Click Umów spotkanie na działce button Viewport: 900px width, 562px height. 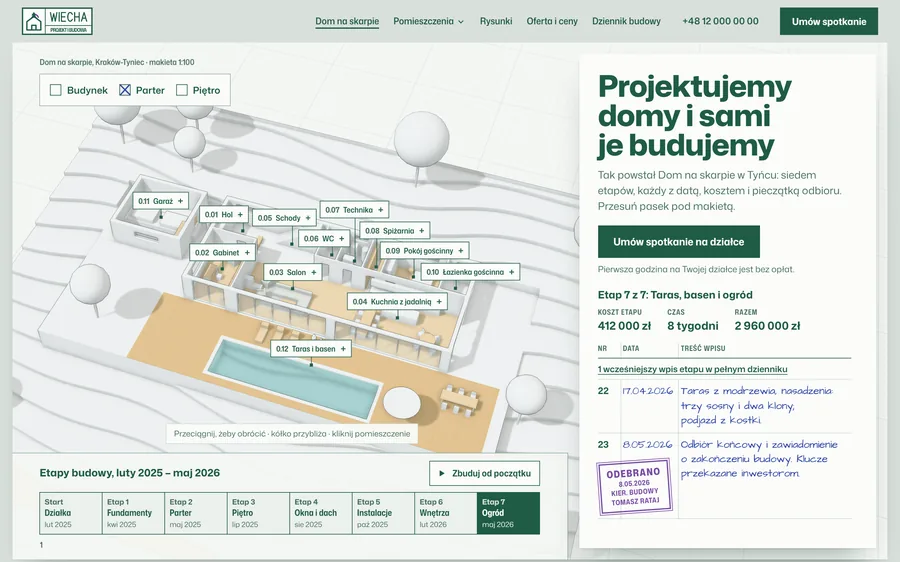678,242
